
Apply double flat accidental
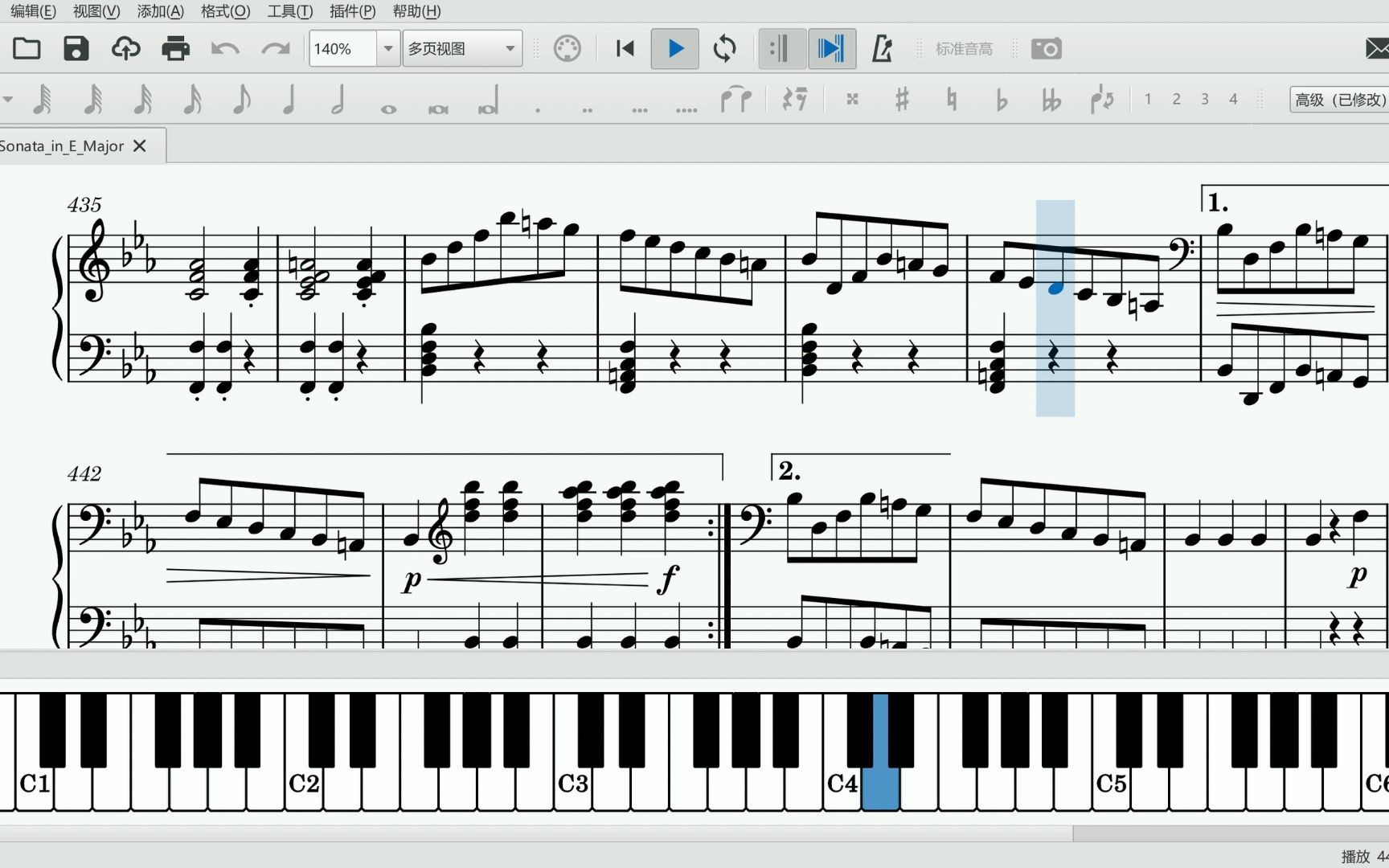(1051, 100)
